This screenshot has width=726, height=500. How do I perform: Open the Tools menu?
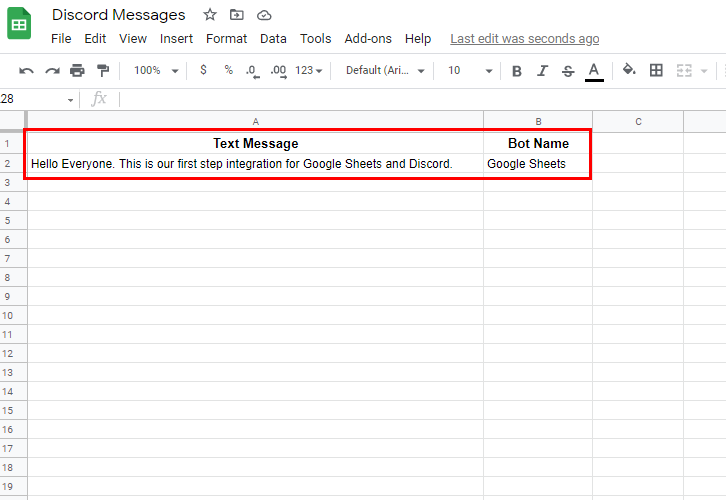pos(315,38)
